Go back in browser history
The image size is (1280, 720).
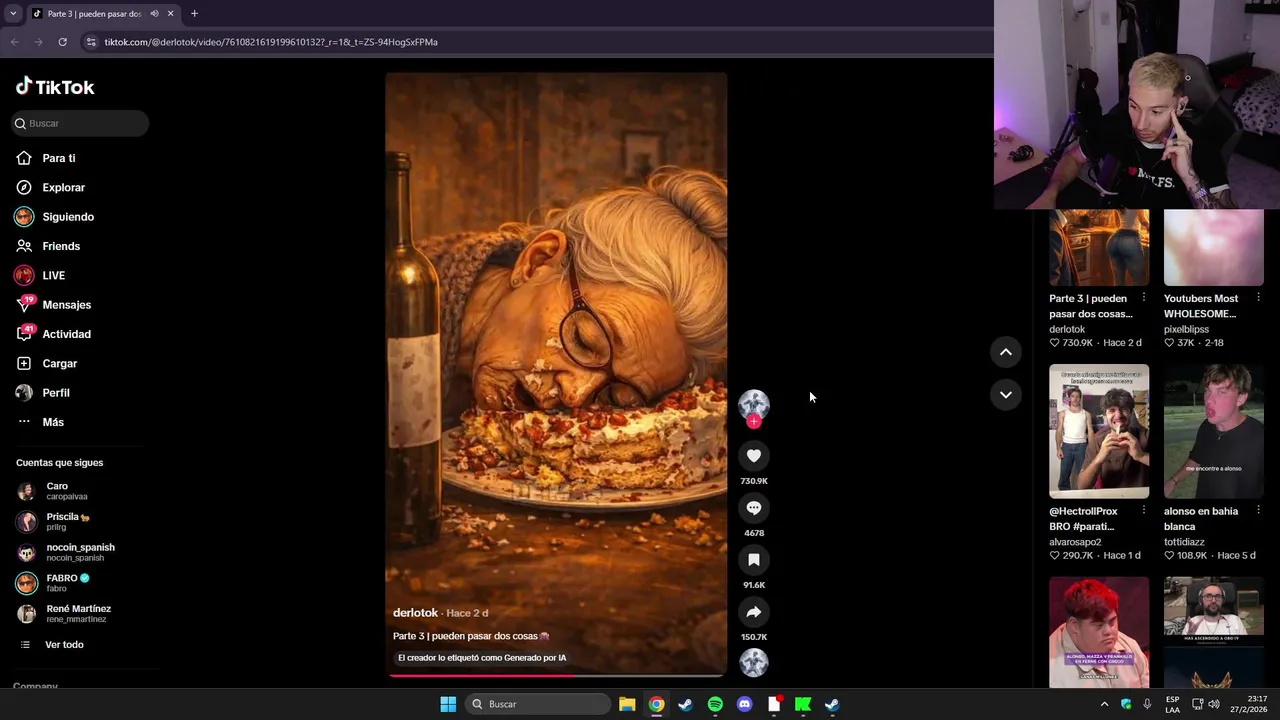point(15,42)
